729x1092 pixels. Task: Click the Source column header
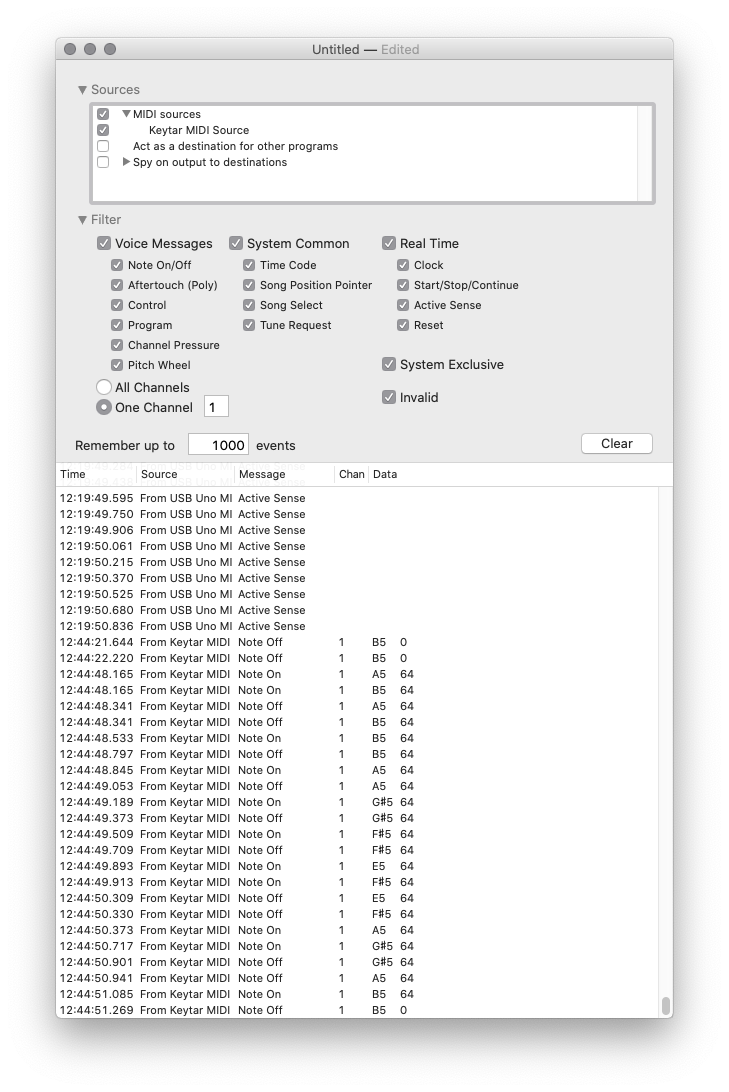point(185,474)
